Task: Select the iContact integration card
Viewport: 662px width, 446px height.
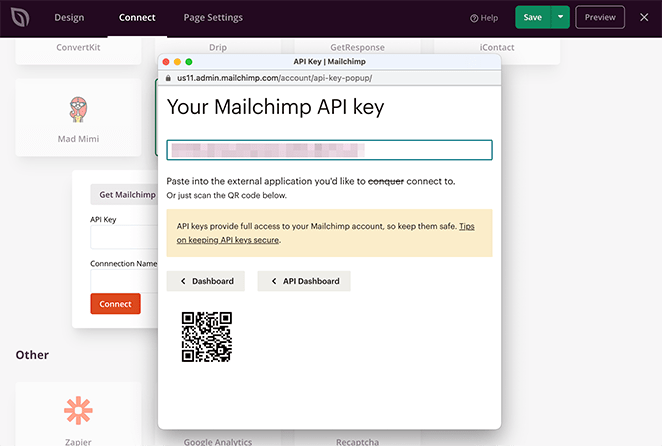Action: point(497,51)
